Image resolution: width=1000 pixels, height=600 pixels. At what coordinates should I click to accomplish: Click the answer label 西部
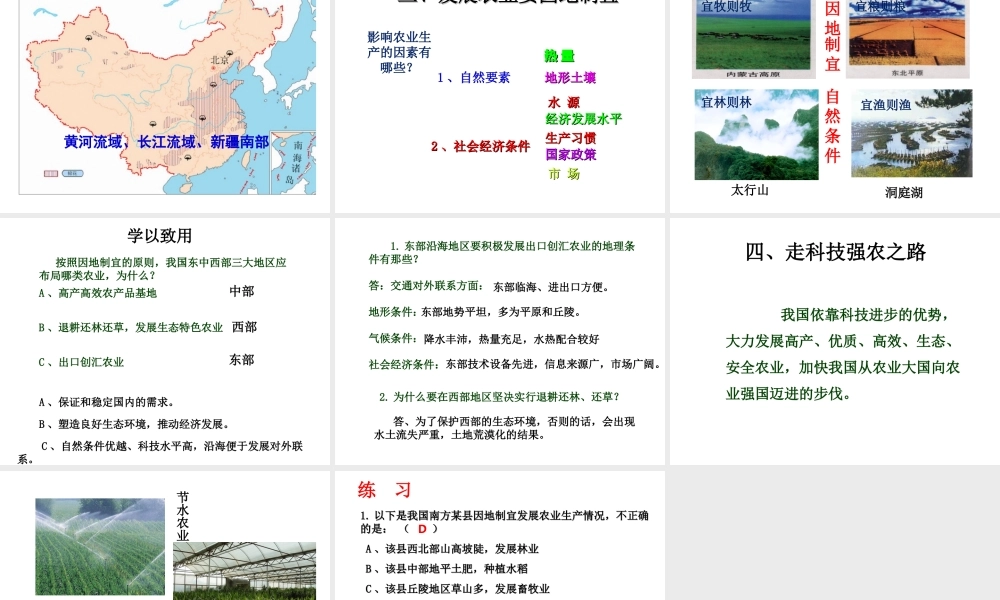pyautogui.click(x=244, y=327)
